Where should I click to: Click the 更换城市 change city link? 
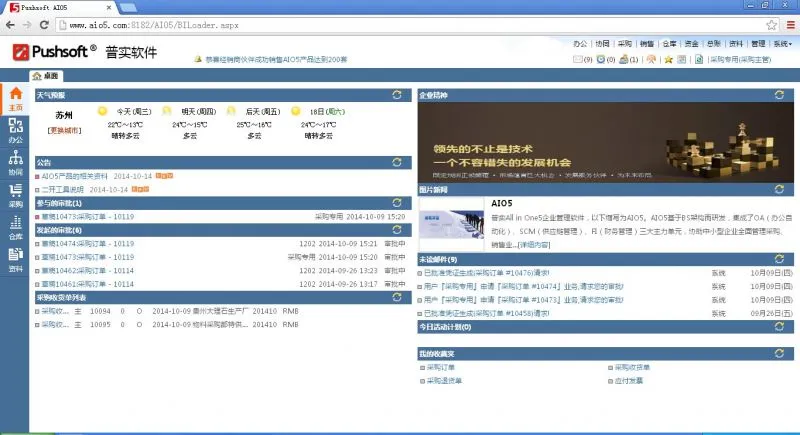pos(64,131)
